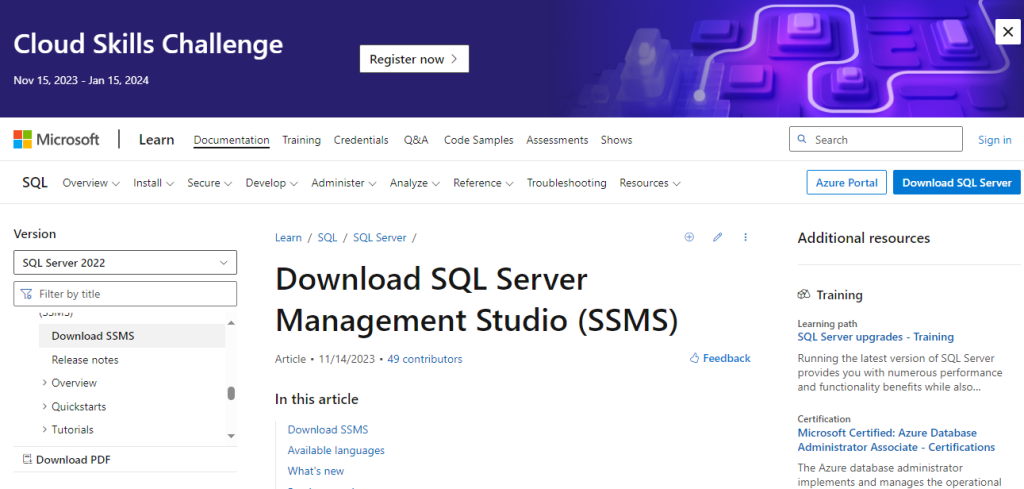1024x489 pixels.
Task: Expand the Administer dropdown
Action: tap(344, 183)
